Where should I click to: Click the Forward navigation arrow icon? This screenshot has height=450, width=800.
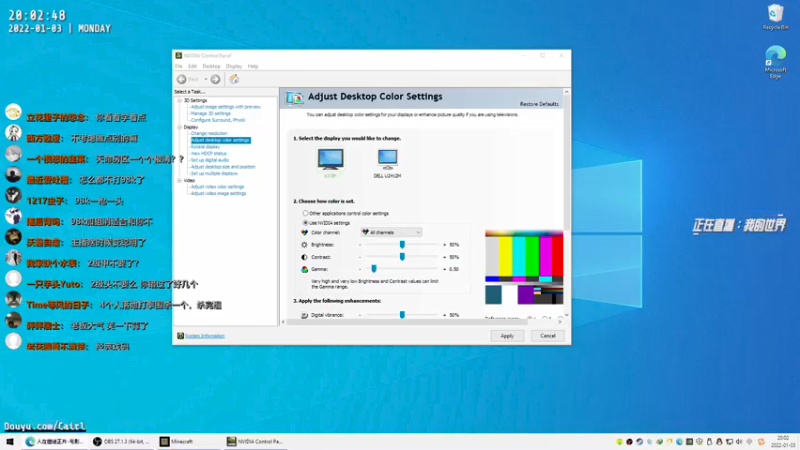pos(215,79)
